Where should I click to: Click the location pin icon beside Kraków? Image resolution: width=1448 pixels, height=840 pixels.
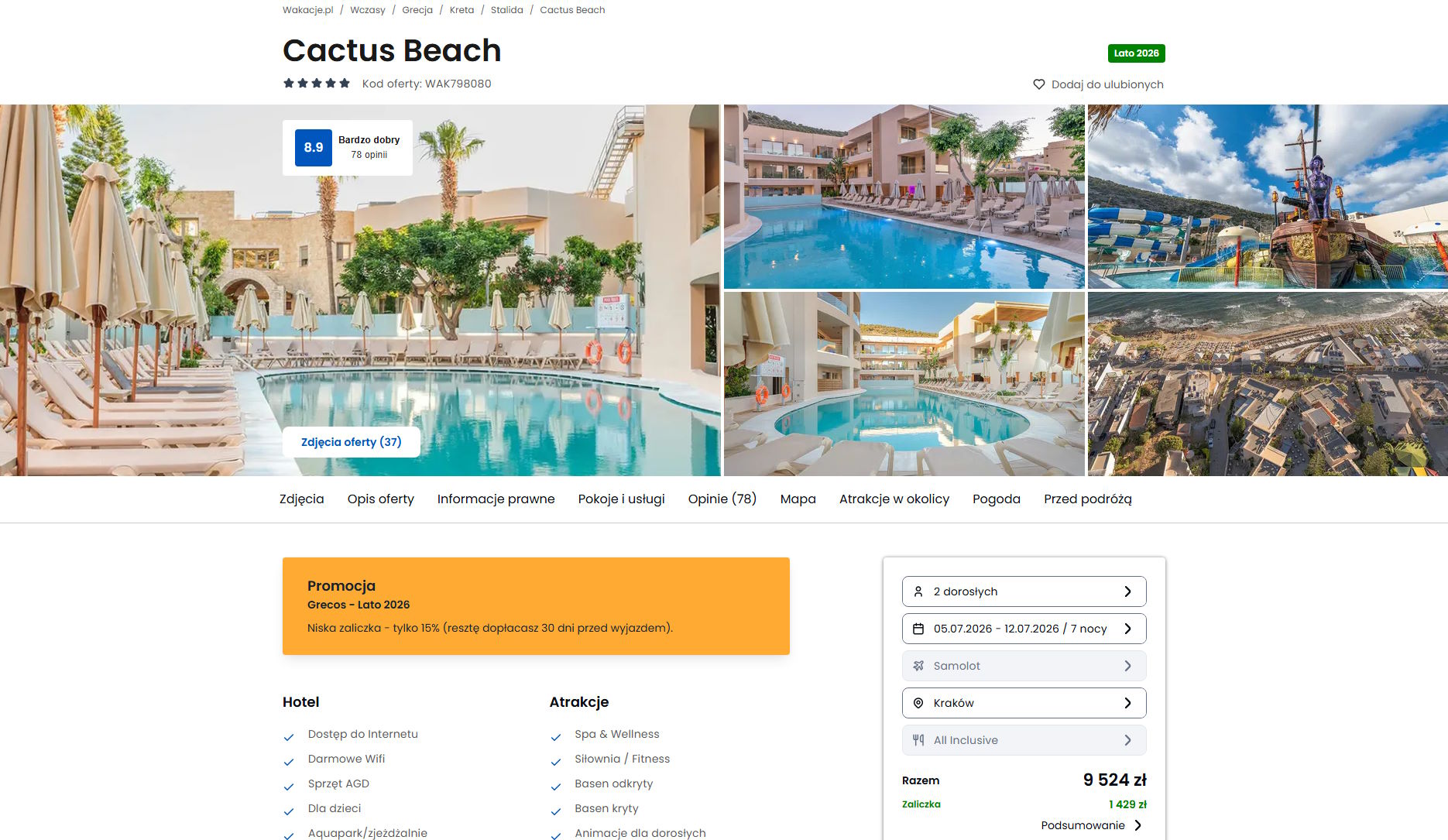click(918, 703)
